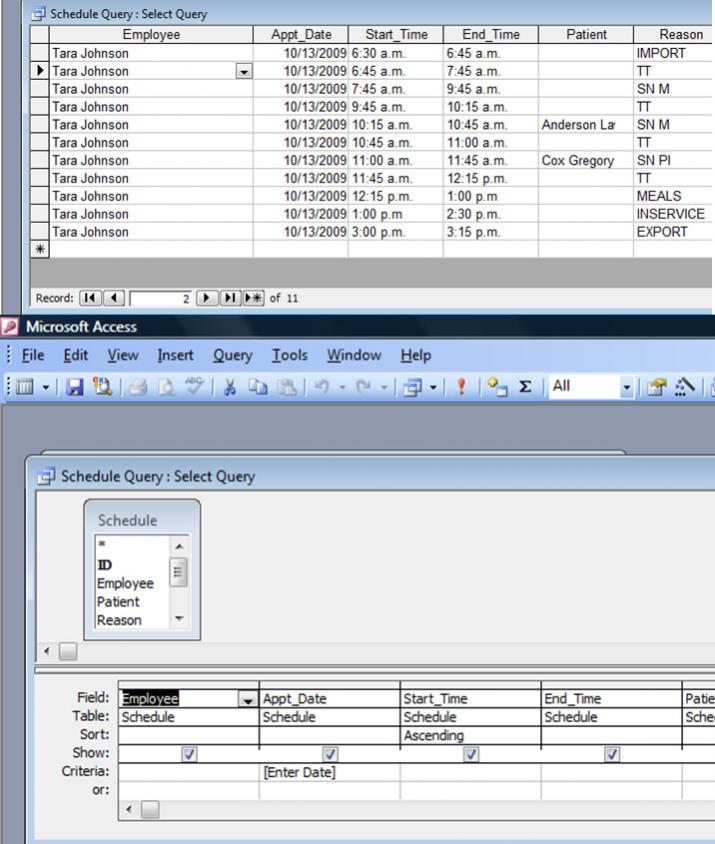Select the ID field in Schedule table list
The height and width of the screenshot is (844, 715).
click(x=104, y=565)
